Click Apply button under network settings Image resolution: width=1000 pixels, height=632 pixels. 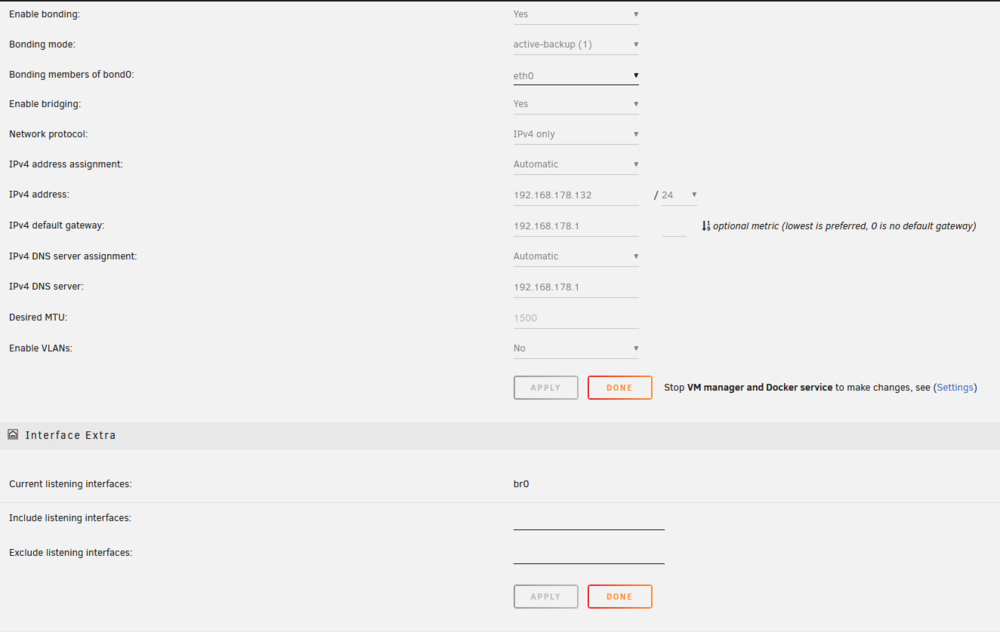click(x=546, y=388)
